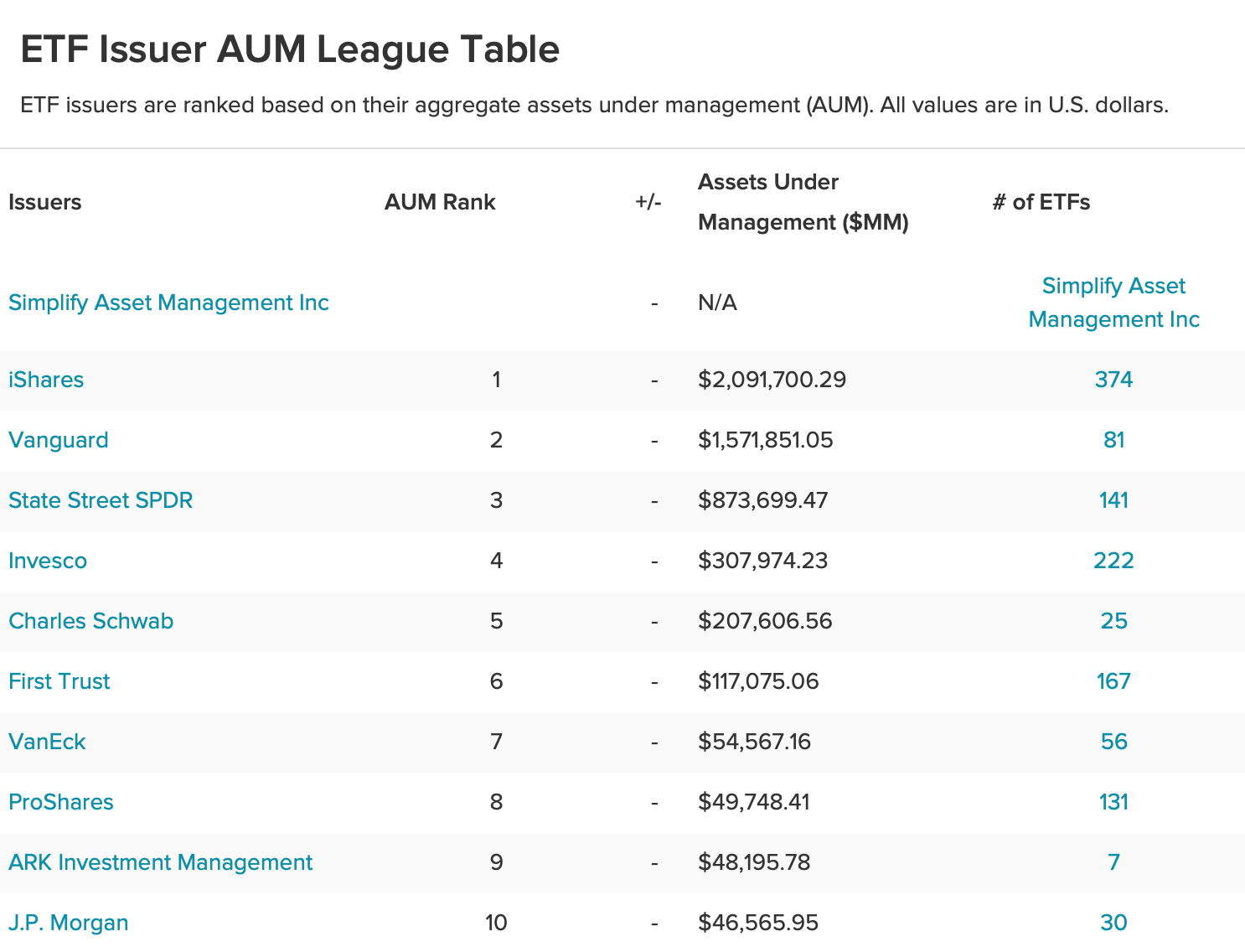
Task: Open the Invesco issuer link
Action: [x=48, y=561]
